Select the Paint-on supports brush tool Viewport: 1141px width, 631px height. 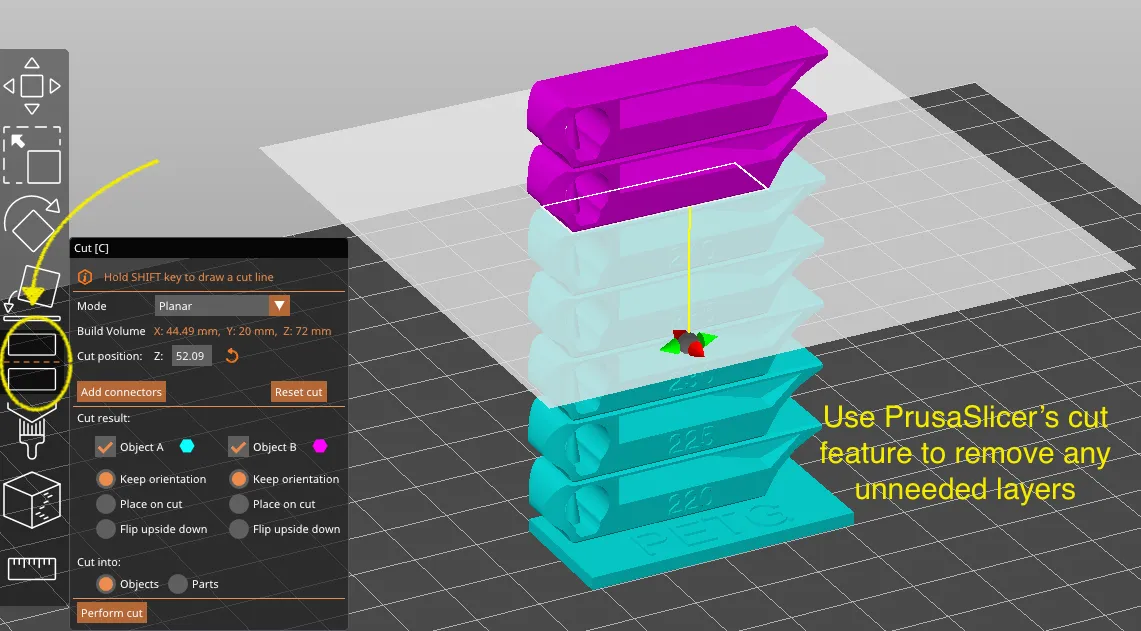tap(33, 432)
